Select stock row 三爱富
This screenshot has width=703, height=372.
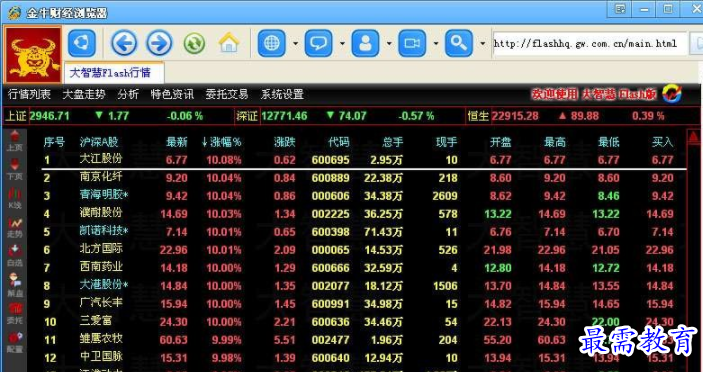click(364, 322)
